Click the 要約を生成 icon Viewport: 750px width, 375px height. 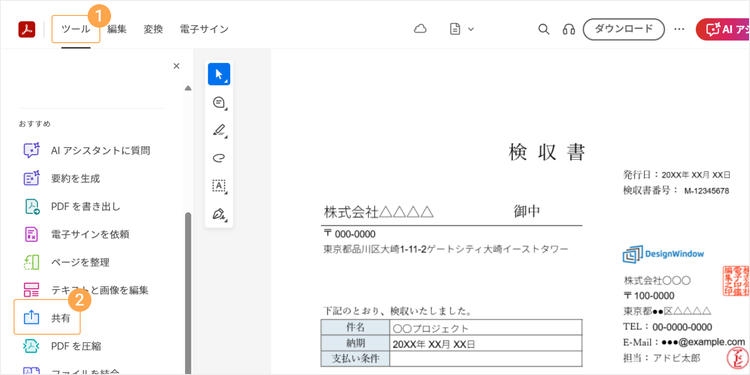32,179
